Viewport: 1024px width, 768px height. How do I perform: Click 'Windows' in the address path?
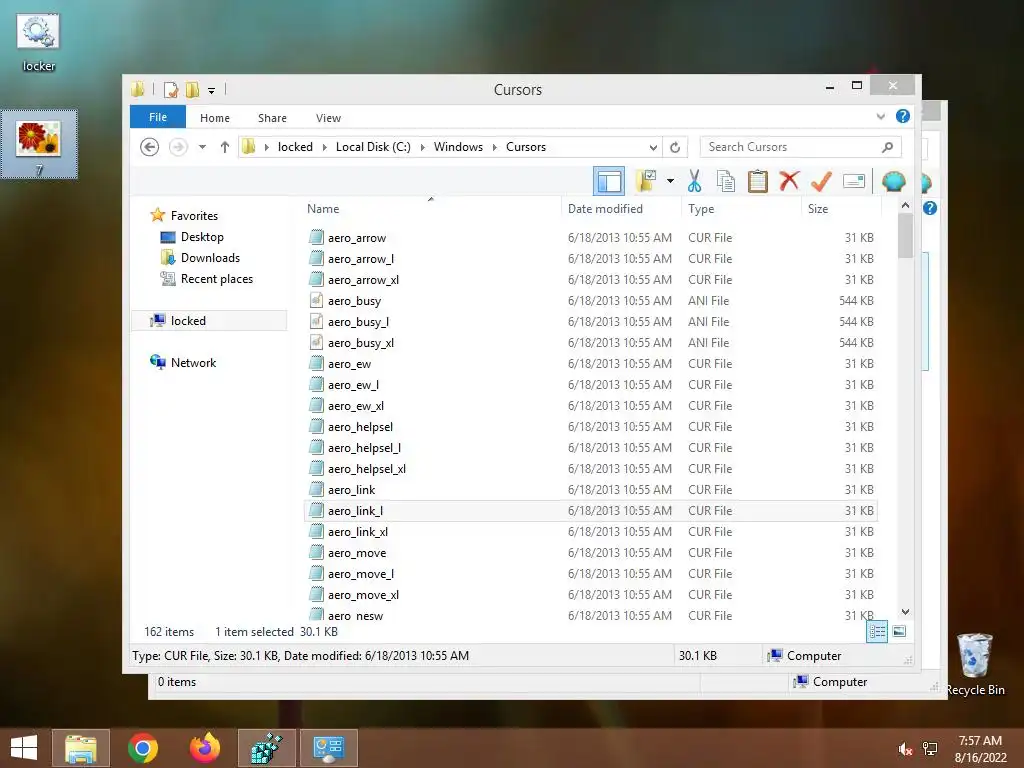(458, 147)
